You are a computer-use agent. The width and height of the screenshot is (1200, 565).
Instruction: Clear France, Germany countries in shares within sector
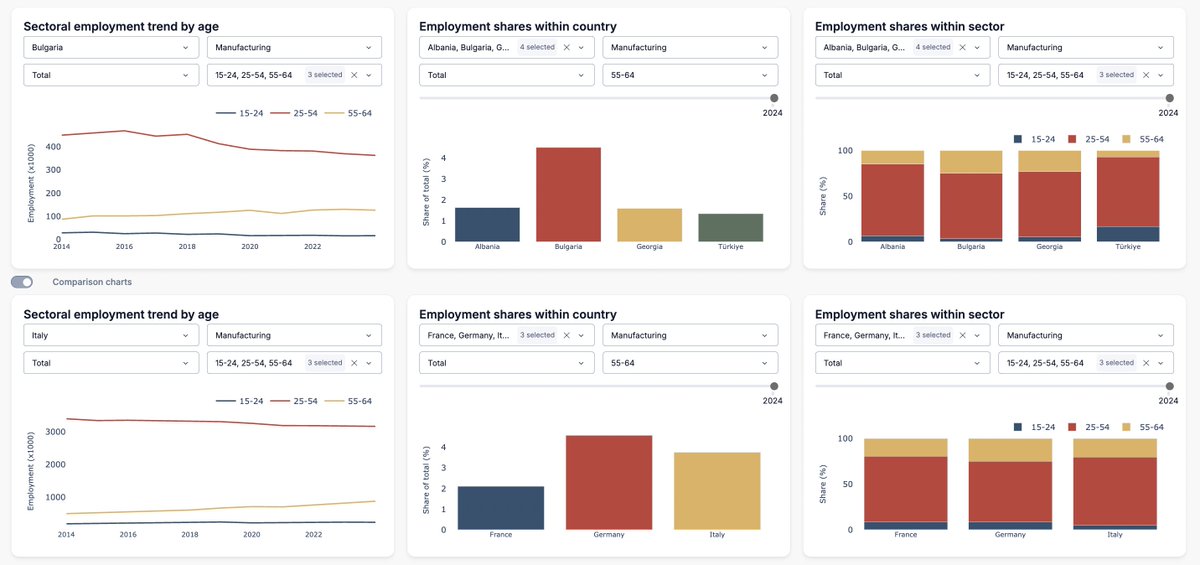click(x=962, y=335)
